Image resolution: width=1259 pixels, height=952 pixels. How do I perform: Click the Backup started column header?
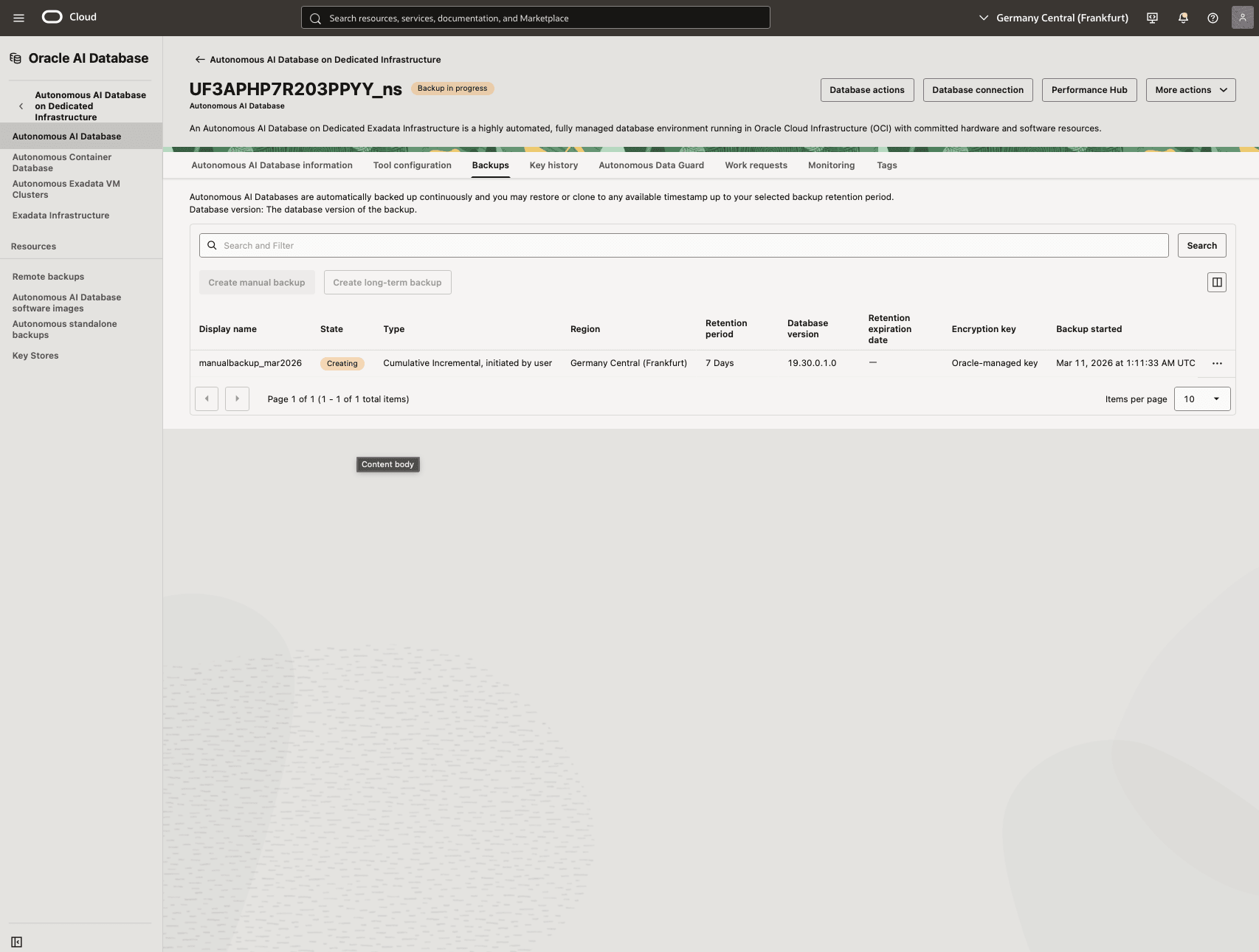click(1089, 329)
